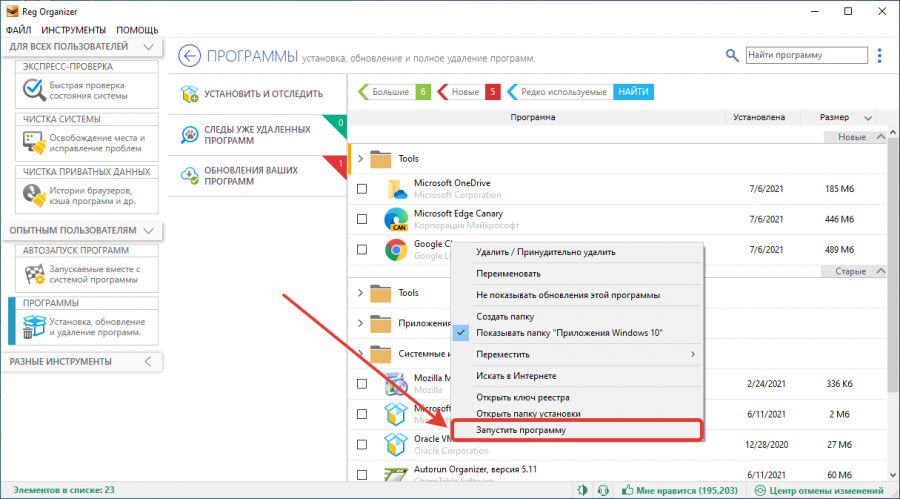This screenshot has width=900, height=499.
Task: Click the Приложения folder icon
Action: point(381,323)
